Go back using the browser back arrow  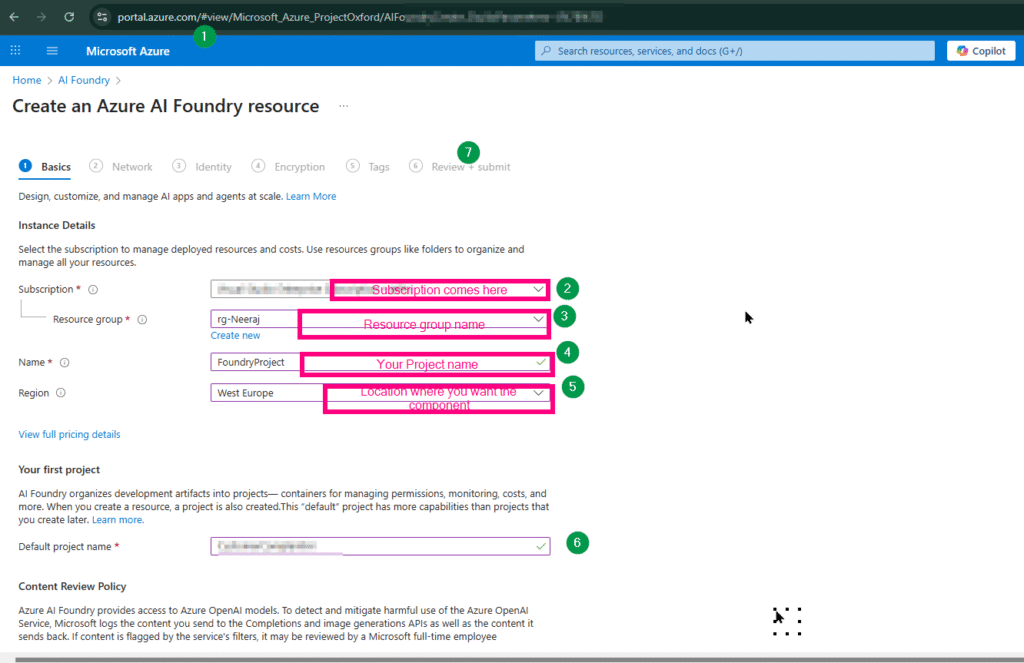coord(14,17)
